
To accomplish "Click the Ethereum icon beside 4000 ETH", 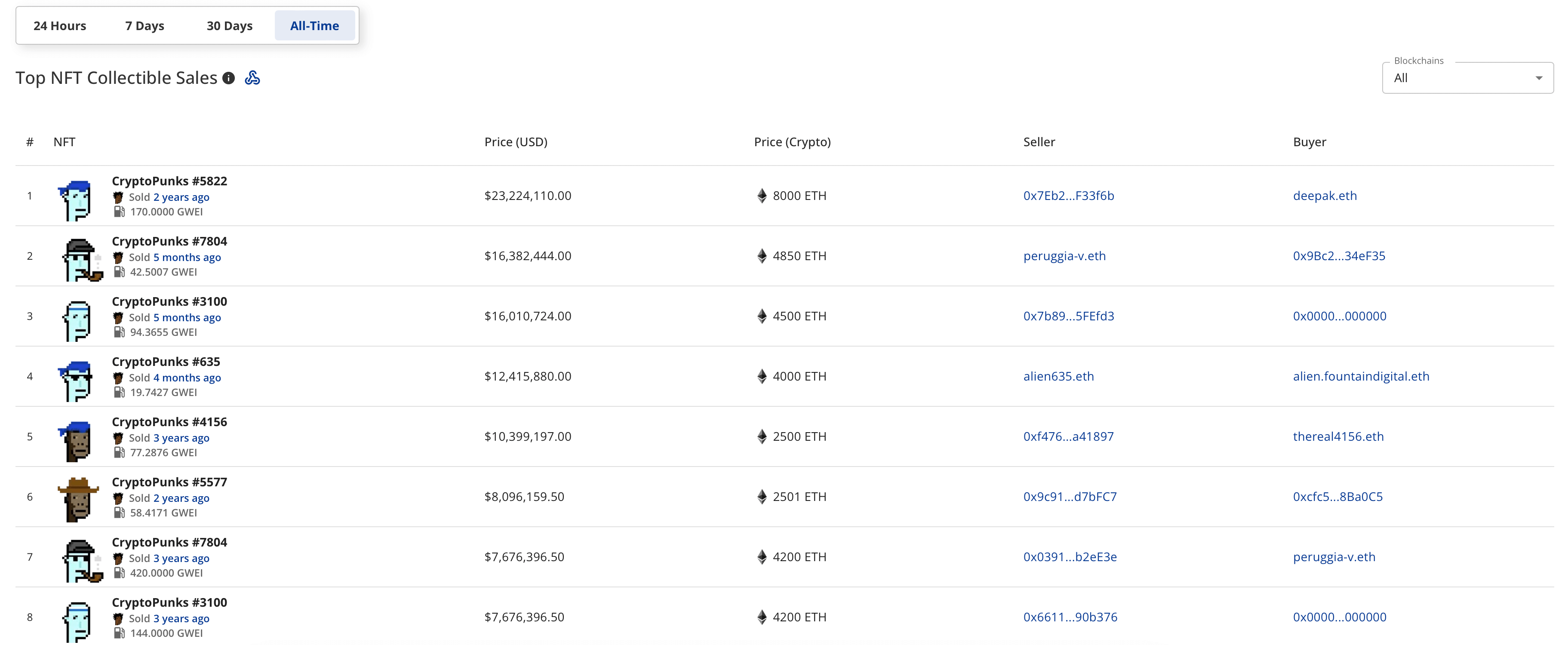I will 762,377.
